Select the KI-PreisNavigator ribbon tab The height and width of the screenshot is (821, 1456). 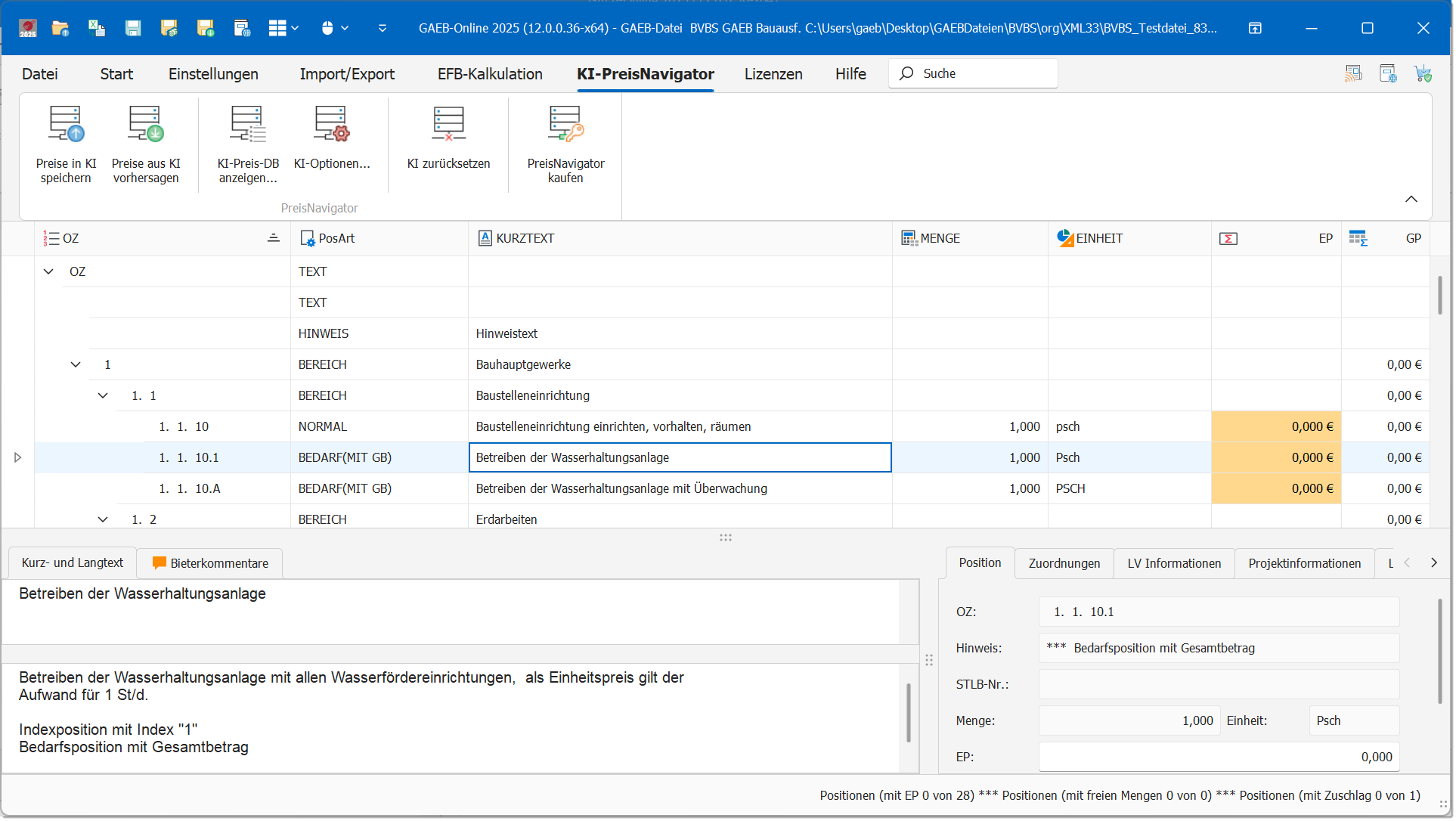pyautogui.click(x=646, y=74)
